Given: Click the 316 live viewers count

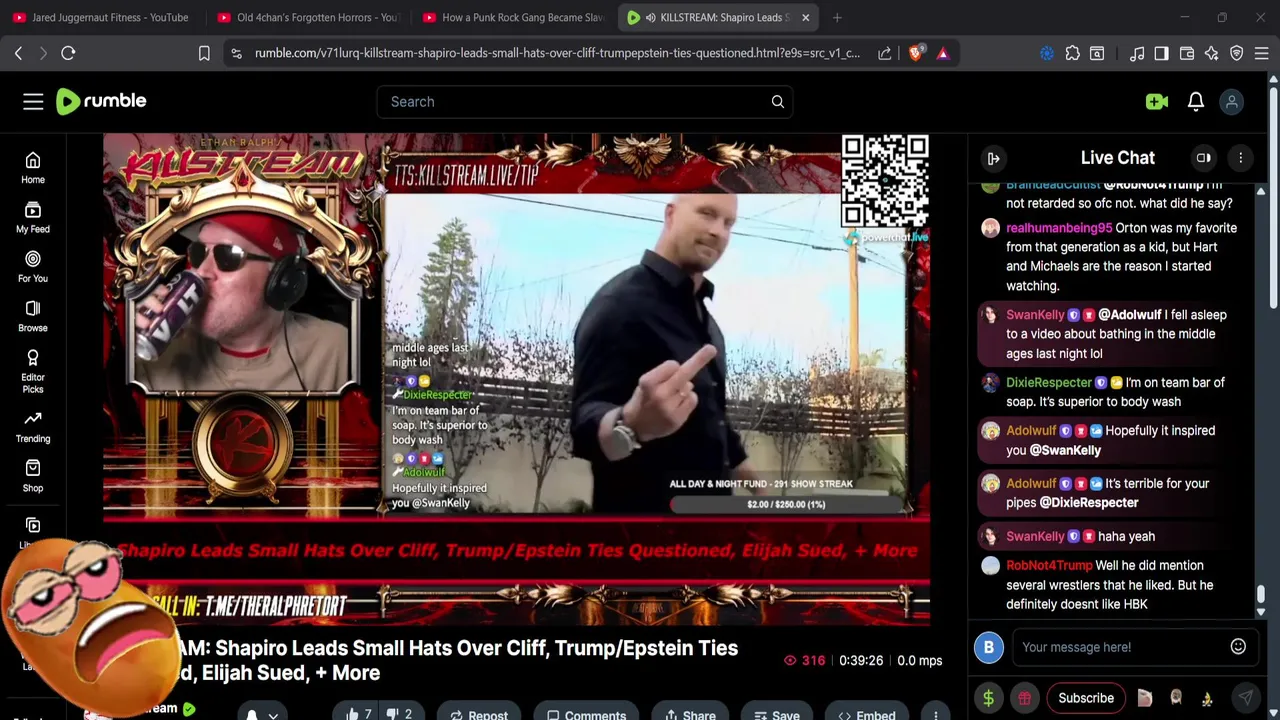Looking at the screenshot, I should coord(805,660).
